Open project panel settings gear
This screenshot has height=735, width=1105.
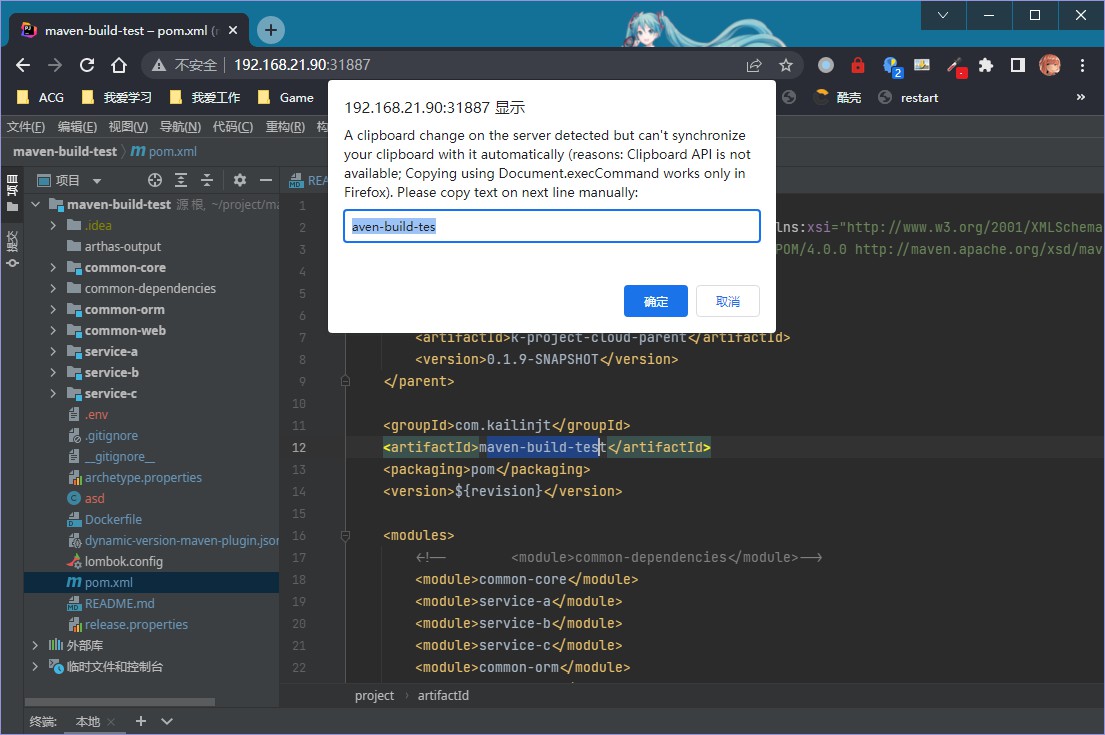(240, 181)
